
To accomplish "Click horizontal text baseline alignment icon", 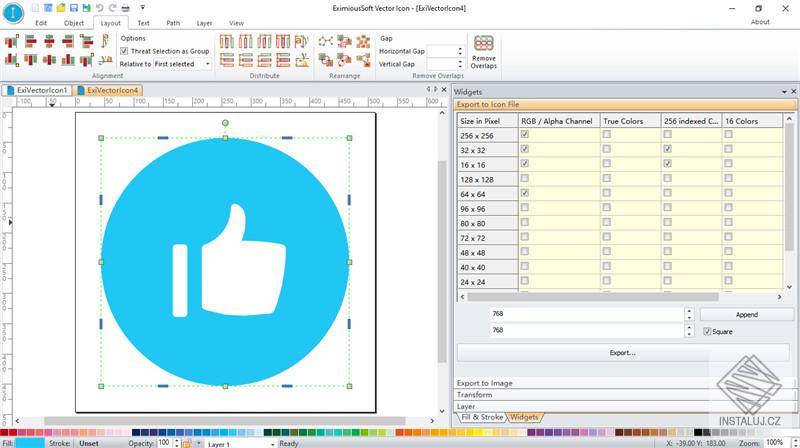I will click(105, 60).
